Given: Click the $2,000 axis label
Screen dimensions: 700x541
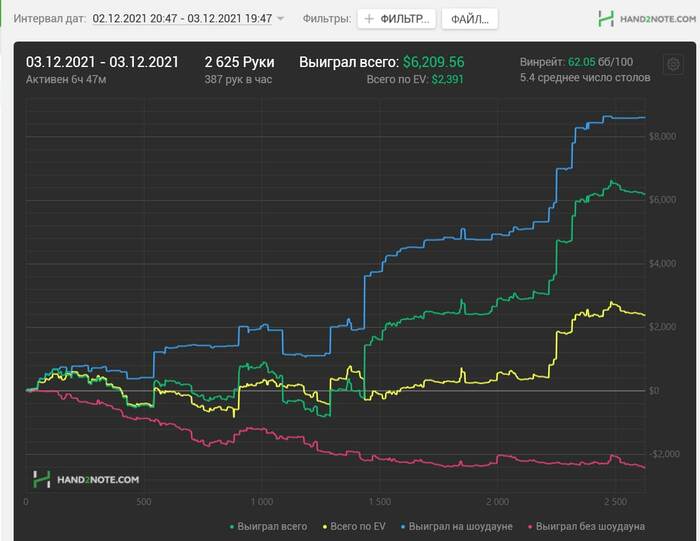Looking at the screenshot, I should (662, 327).
